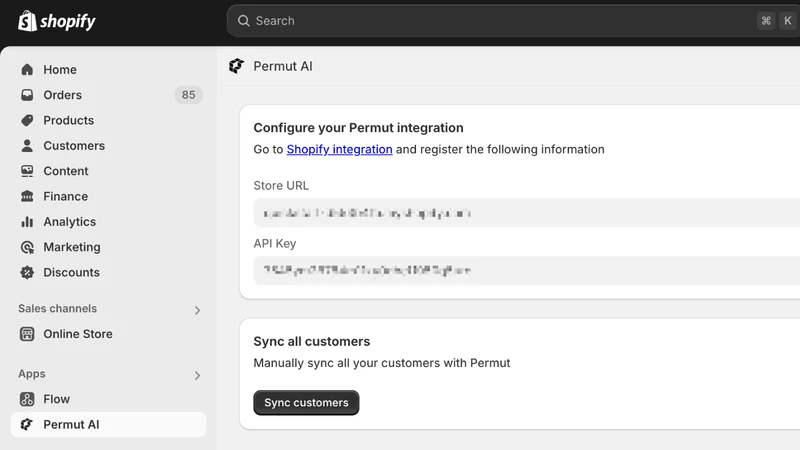The image size is (800, 450).
Task: Open Home via its house icon
Action: (x=27, y=69)
